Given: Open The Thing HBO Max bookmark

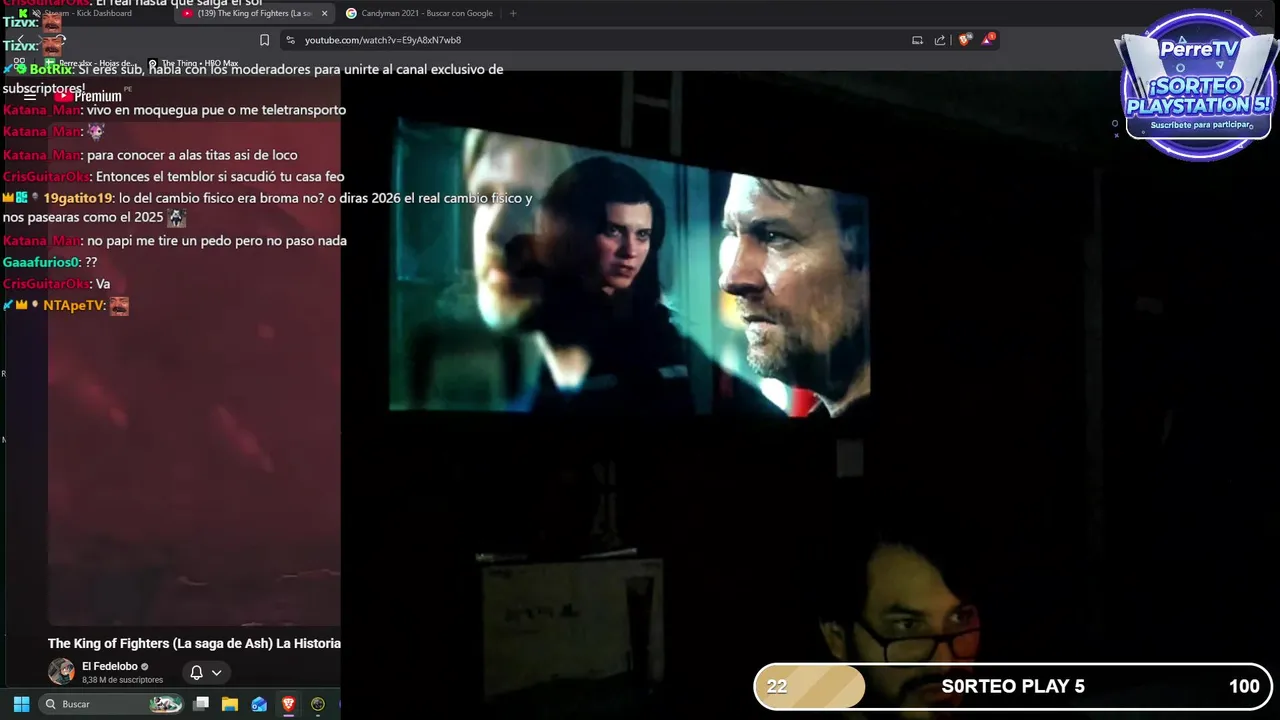Looking at the screenshot, I should 194,63.
